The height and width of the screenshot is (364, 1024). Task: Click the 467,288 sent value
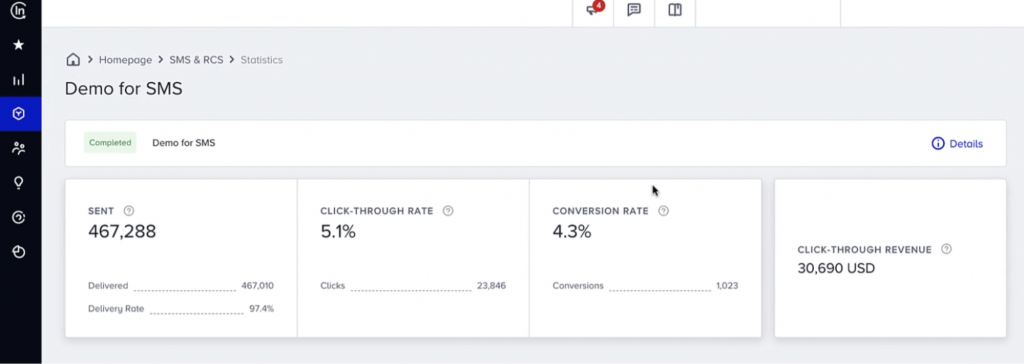(122, 231)
